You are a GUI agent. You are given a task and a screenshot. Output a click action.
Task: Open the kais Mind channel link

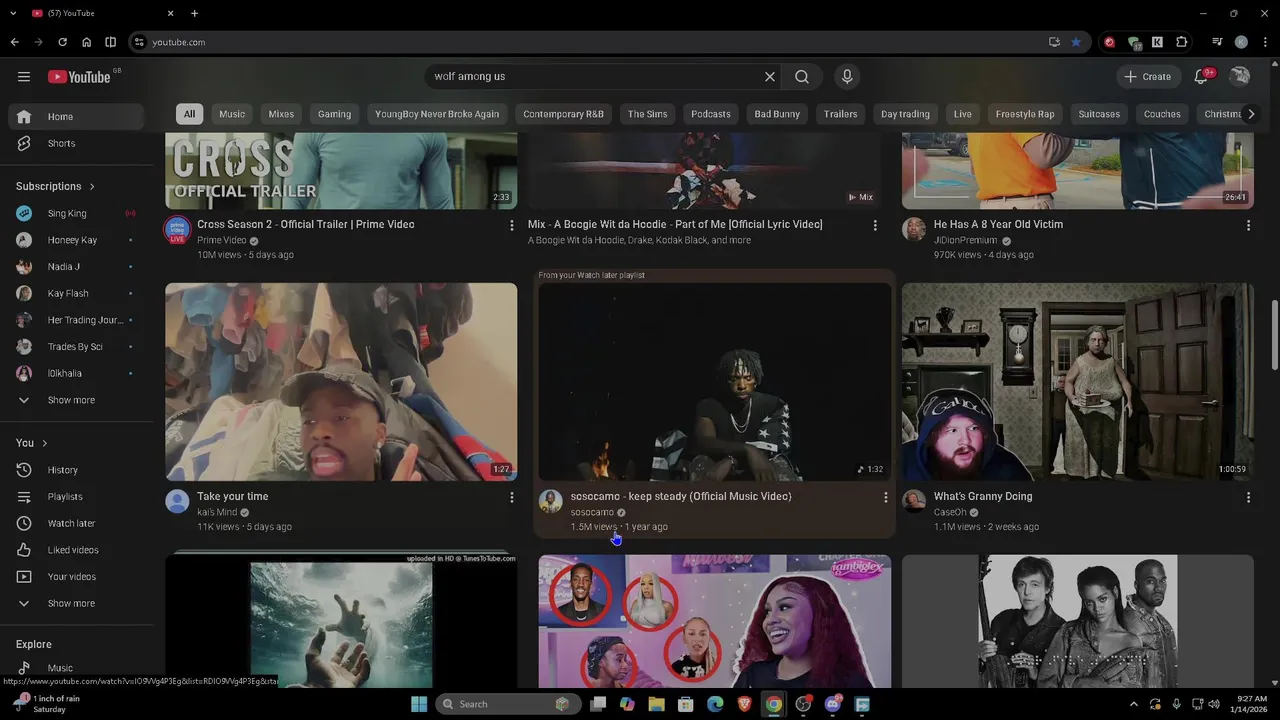(x=217, y=512)
